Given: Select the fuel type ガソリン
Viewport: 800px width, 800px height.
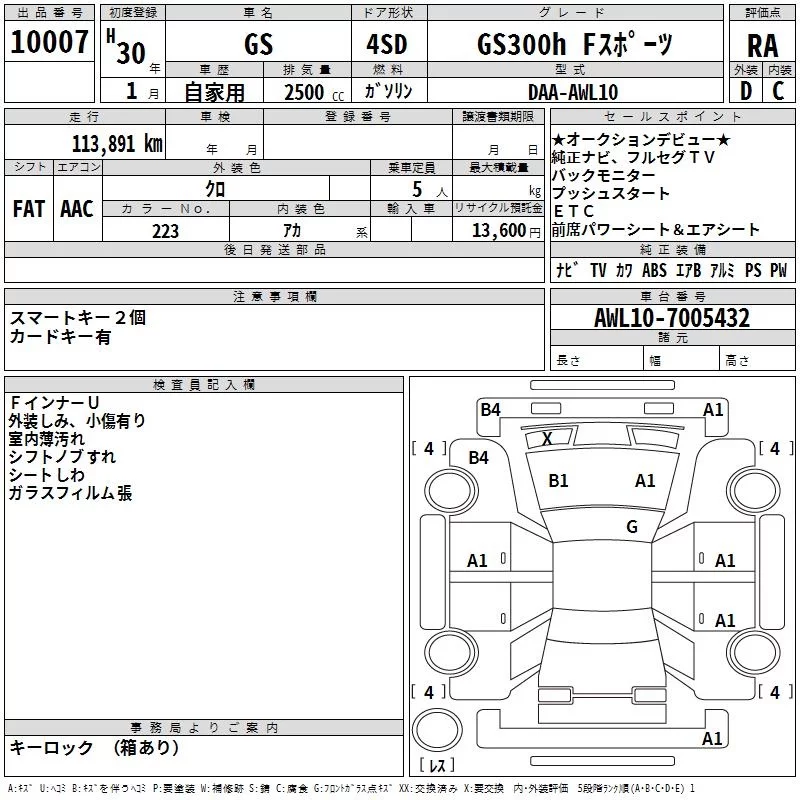Looking at the screenshot, I should [388, 91].
